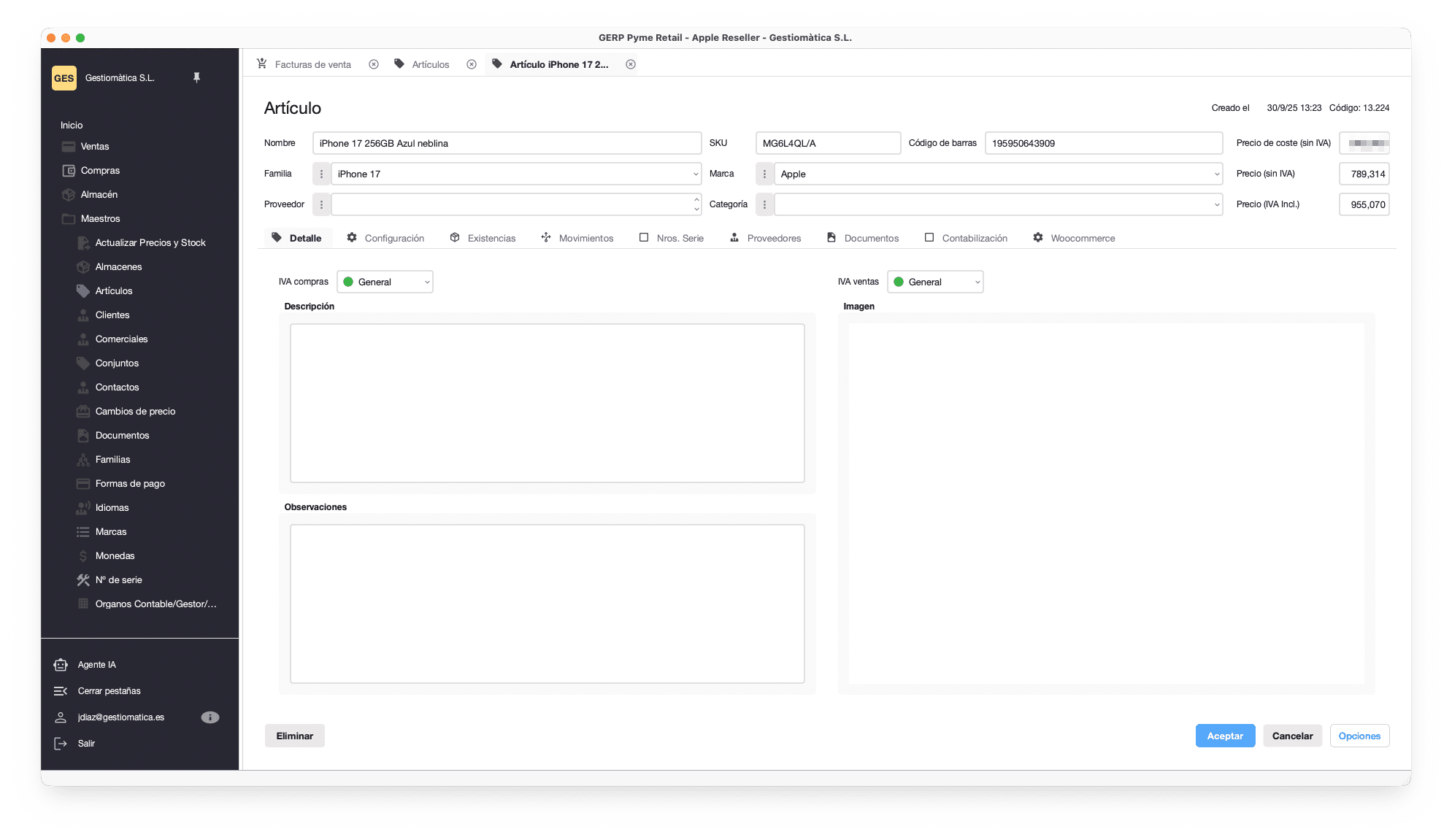The height and width of the screenshot is (840, 1452).
Task: Open the Categoría dropdown arrow
Action: pos(1216,205)
